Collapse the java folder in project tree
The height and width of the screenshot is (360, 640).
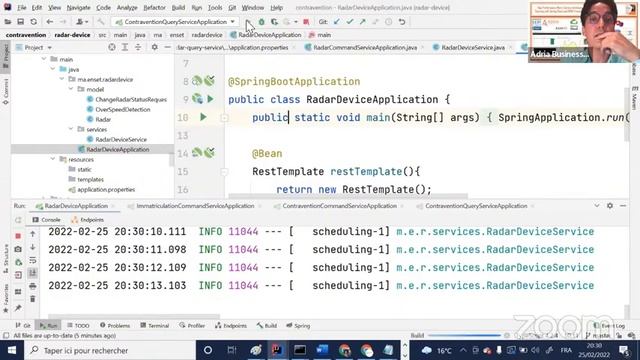point(53,69)
